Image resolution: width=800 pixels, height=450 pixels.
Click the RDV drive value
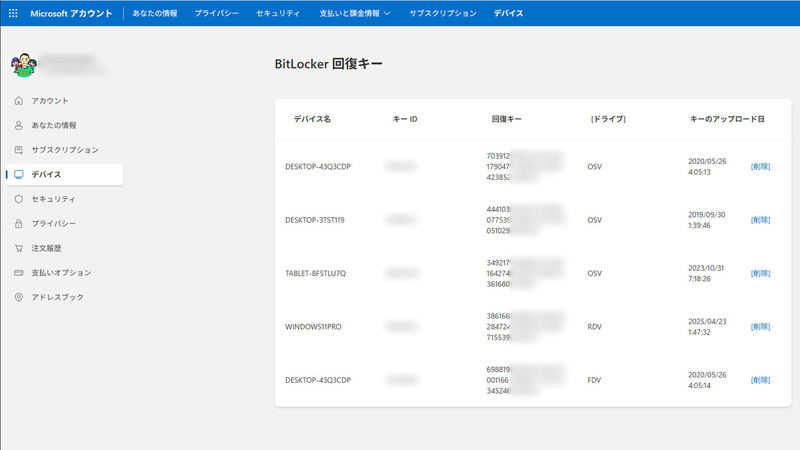(x=594, y=327)
